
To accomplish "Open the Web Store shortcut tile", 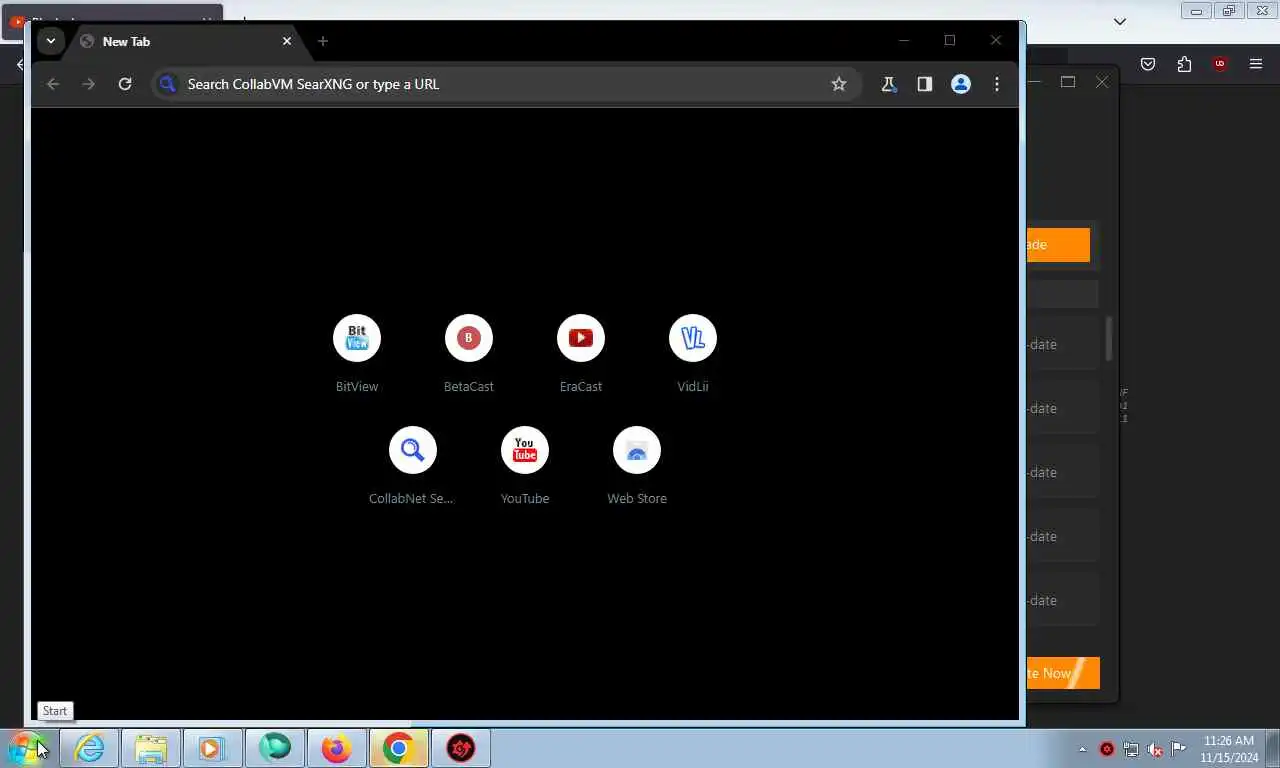I will 637,466.
